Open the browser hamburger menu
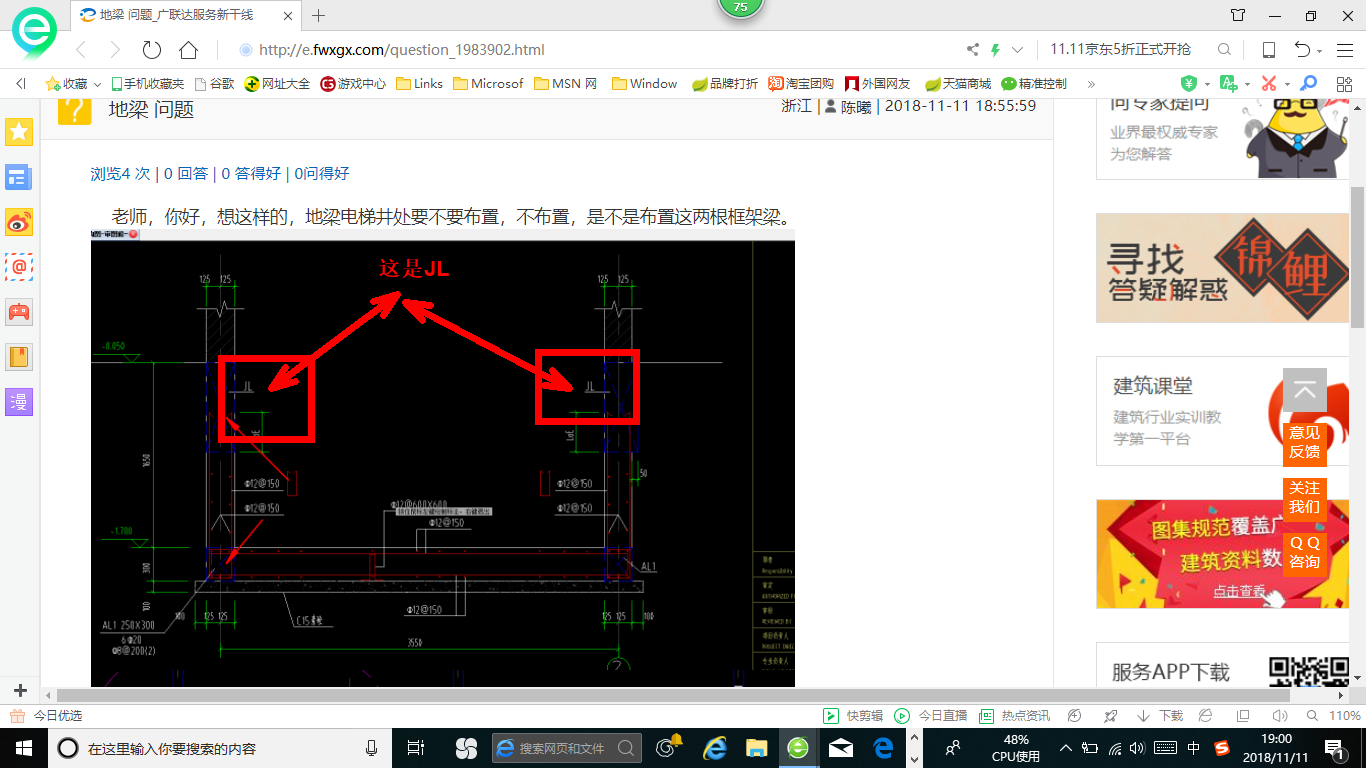Image resolution: width=1366 pixels, height=768 pixels. pyautogui.click(x=1343, y=50)
